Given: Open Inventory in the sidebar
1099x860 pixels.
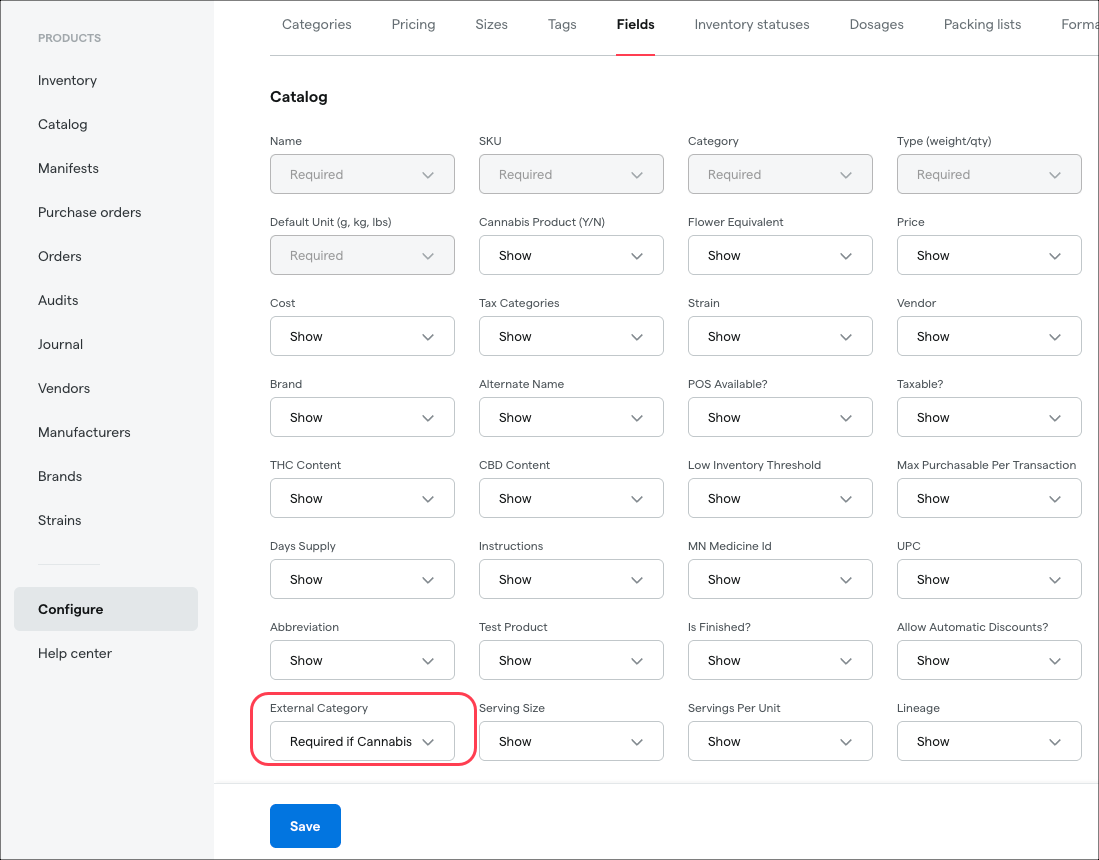Looking at the screenshot, I should click(x=67, y=81).
